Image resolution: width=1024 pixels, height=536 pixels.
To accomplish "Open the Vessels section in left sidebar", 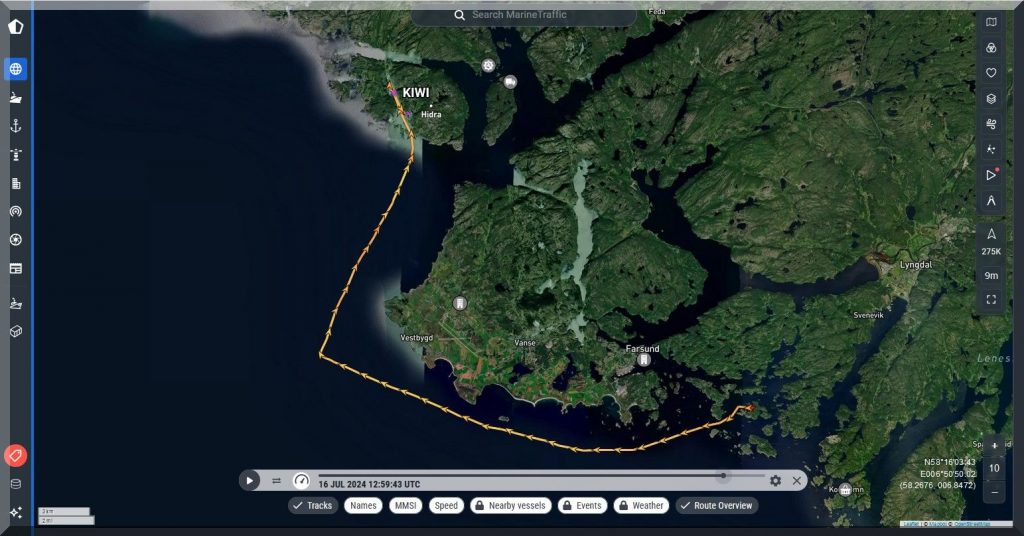I will click(x=15, y=98).
